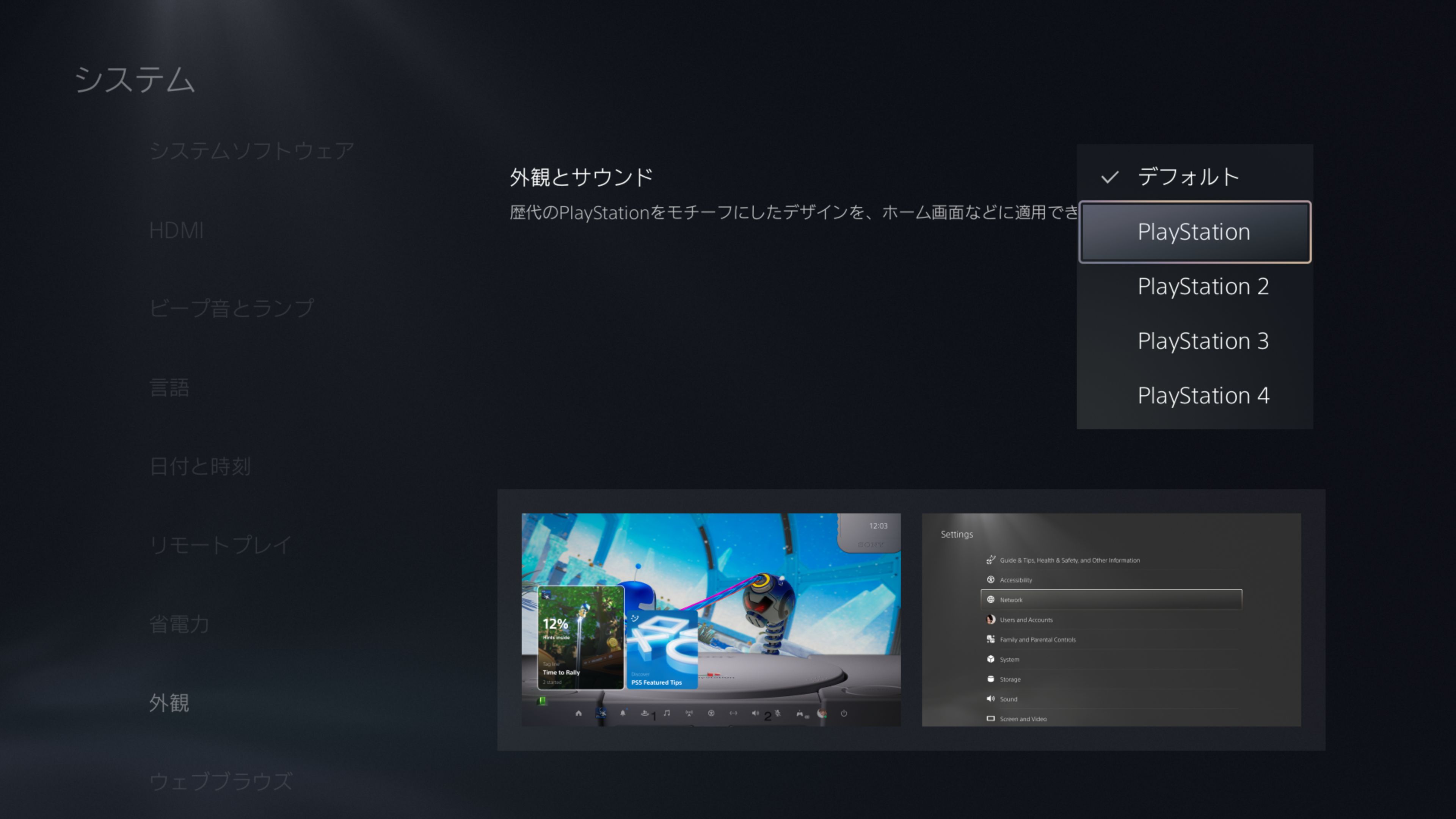Image resolution: width=1456 pixels, height=819 pixels.
Task: Click the checkmark next to デフォルト
Action: click(x=1109, y=177)
